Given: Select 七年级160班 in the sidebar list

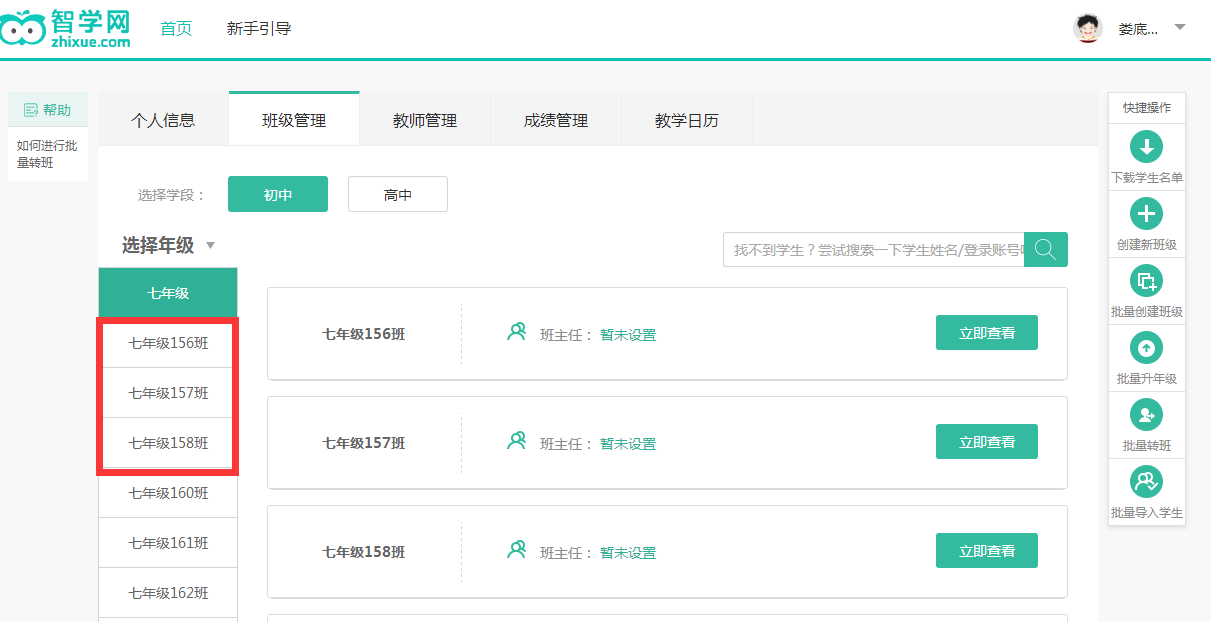Looking at the screenshot, I should [168, 493].
